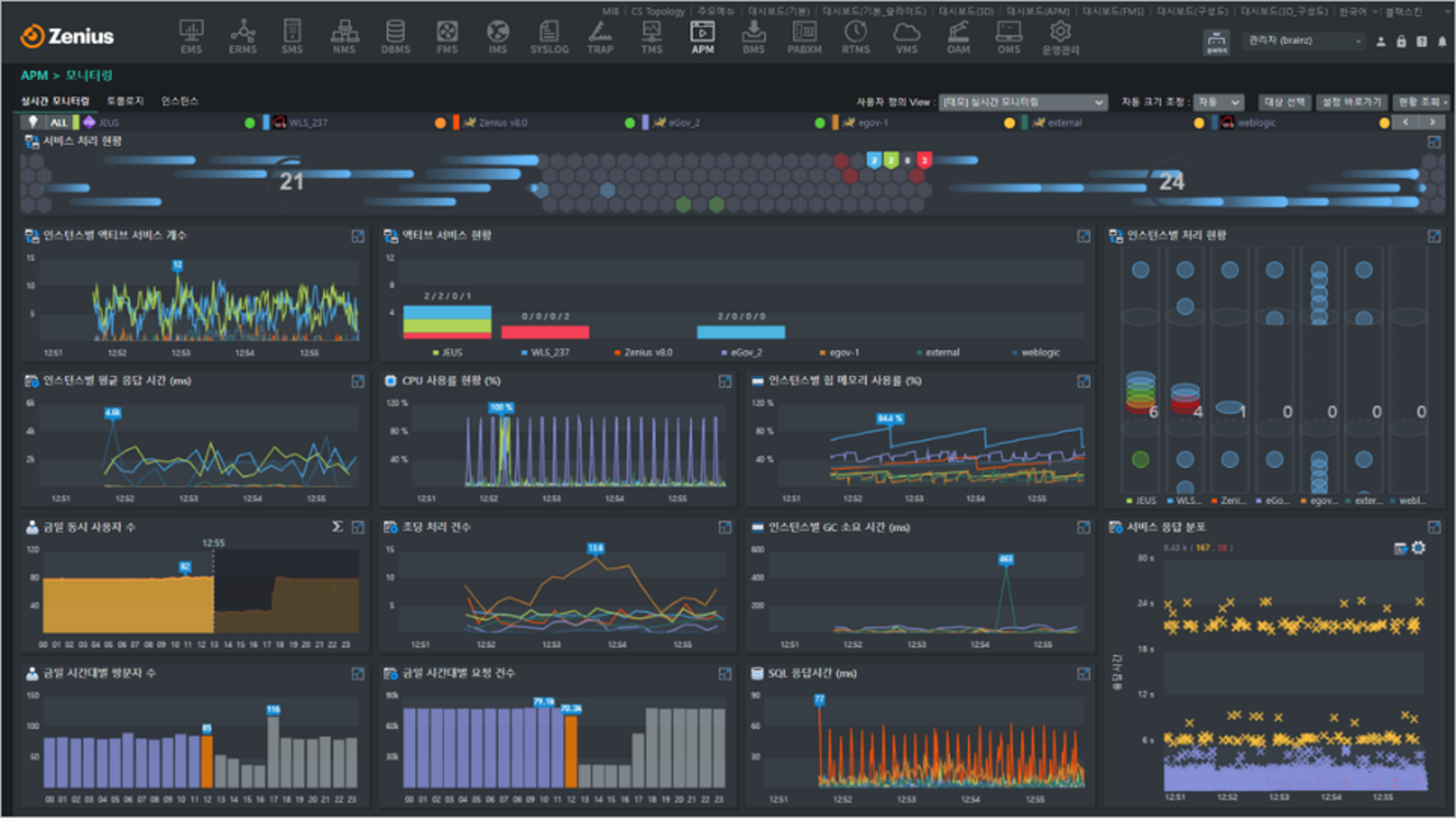Open the SYSLOG module
This screenshot has height=818, width=1456.
[549, 37]
